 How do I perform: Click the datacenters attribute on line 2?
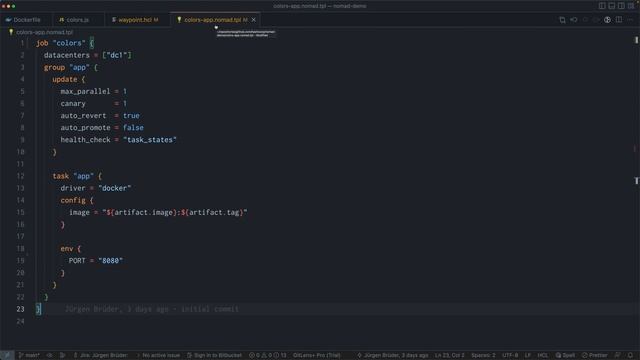pyautogui.click(x=67, y=55)
